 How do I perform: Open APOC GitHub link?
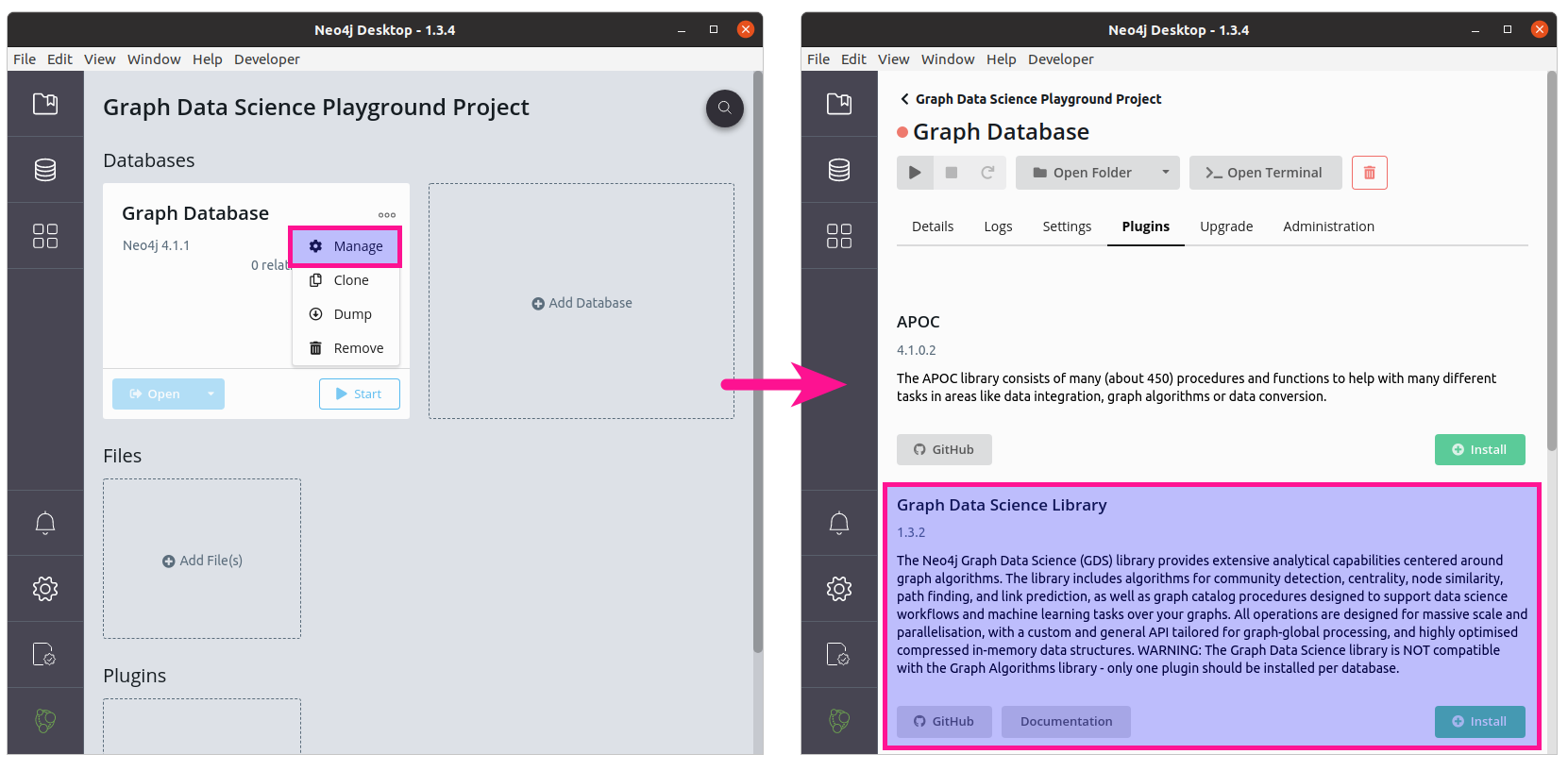click(x=944, y=449)
